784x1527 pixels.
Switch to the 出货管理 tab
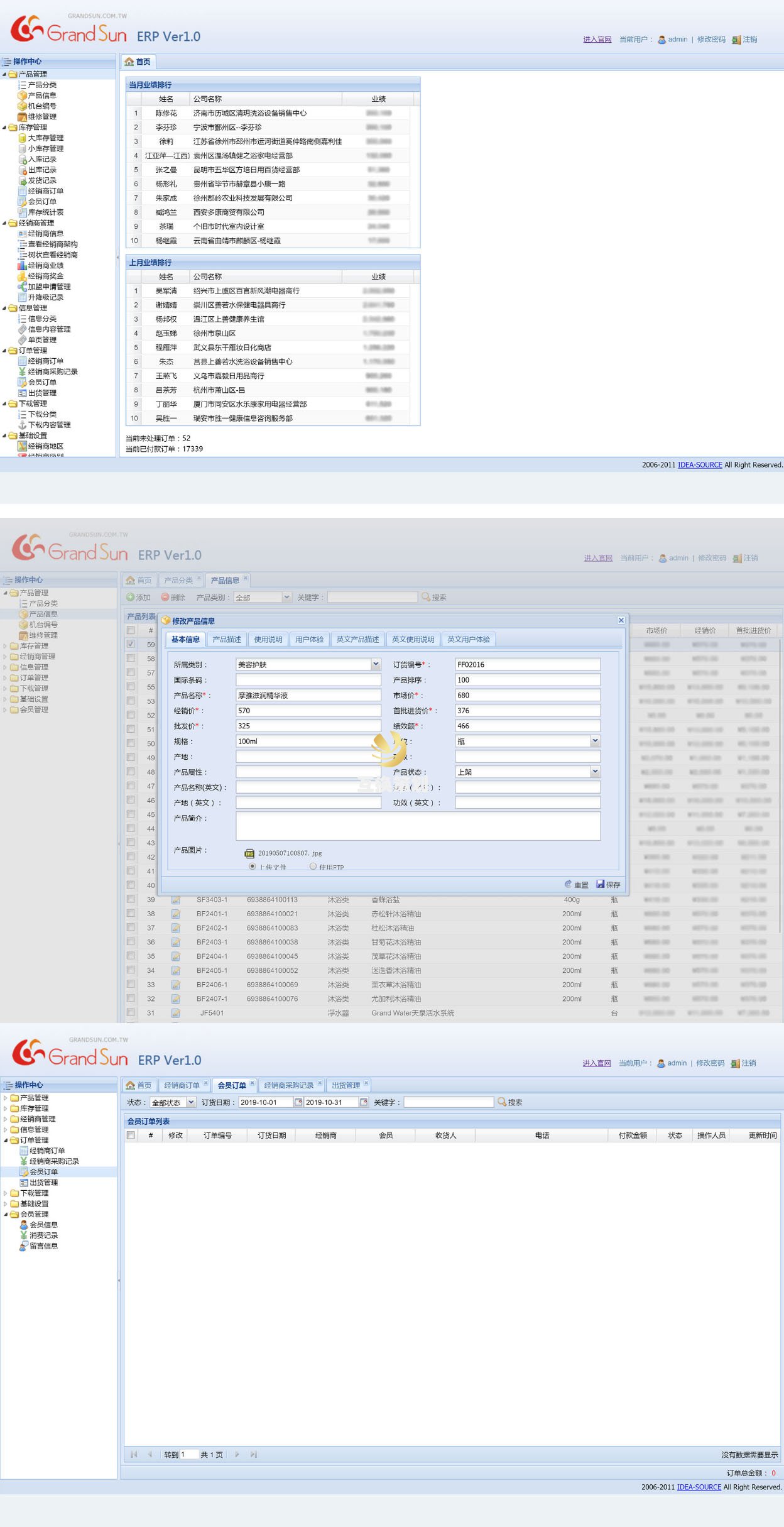pos(346,1085)
